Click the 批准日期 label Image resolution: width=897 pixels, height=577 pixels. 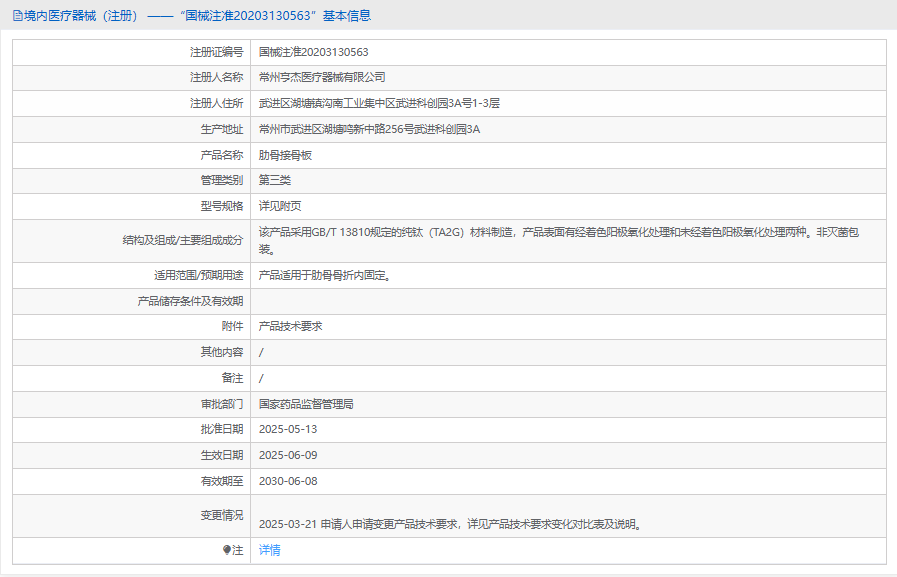[x=221, y=429]
